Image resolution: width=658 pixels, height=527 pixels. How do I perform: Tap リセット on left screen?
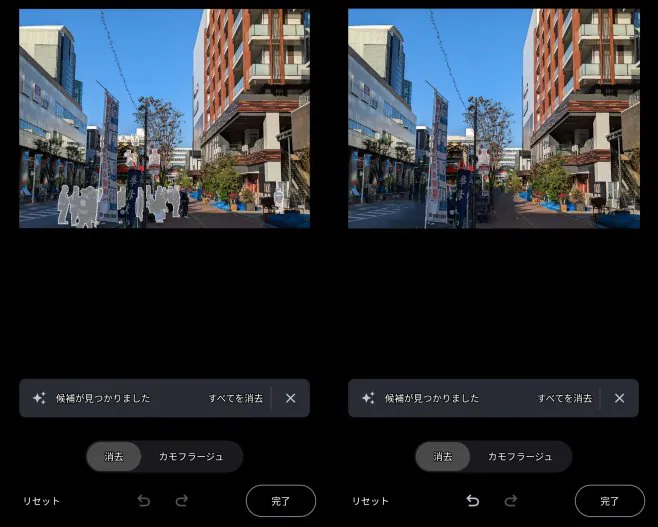[42, 501]
